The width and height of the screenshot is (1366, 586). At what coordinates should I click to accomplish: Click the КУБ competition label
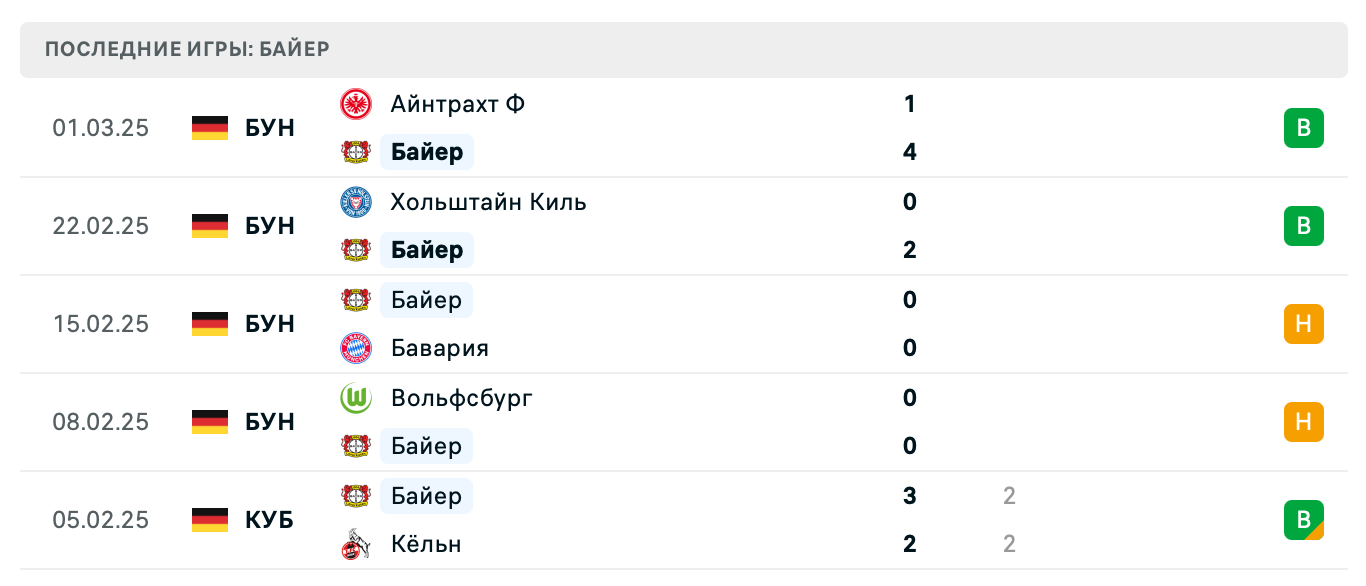point(268,520)
